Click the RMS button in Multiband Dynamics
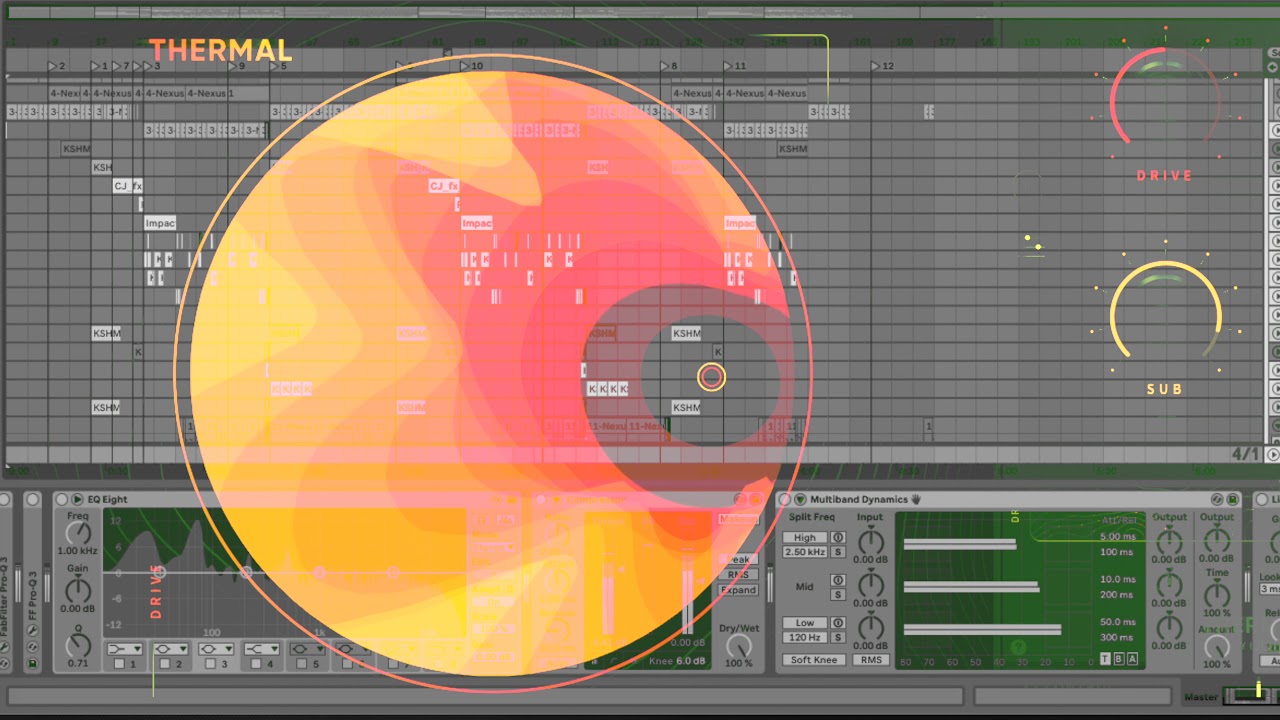1280x720 pixels. pyautogui.click(x=871, y=660)
